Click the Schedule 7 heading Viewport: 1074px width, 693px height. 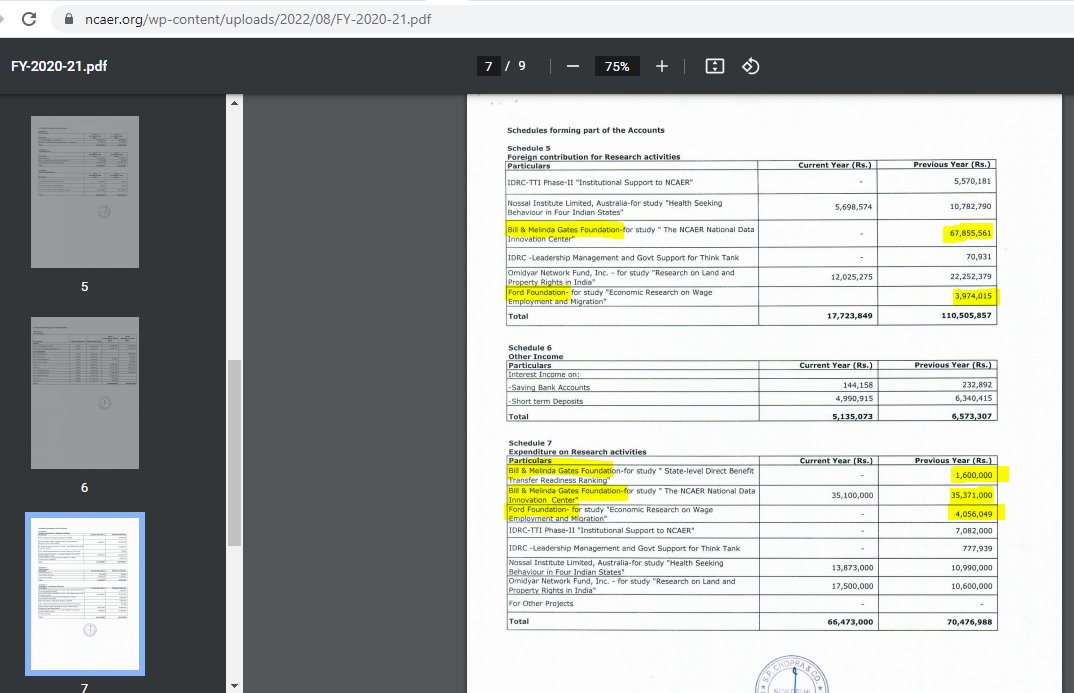pyautogui.click(x=529, y=443)
